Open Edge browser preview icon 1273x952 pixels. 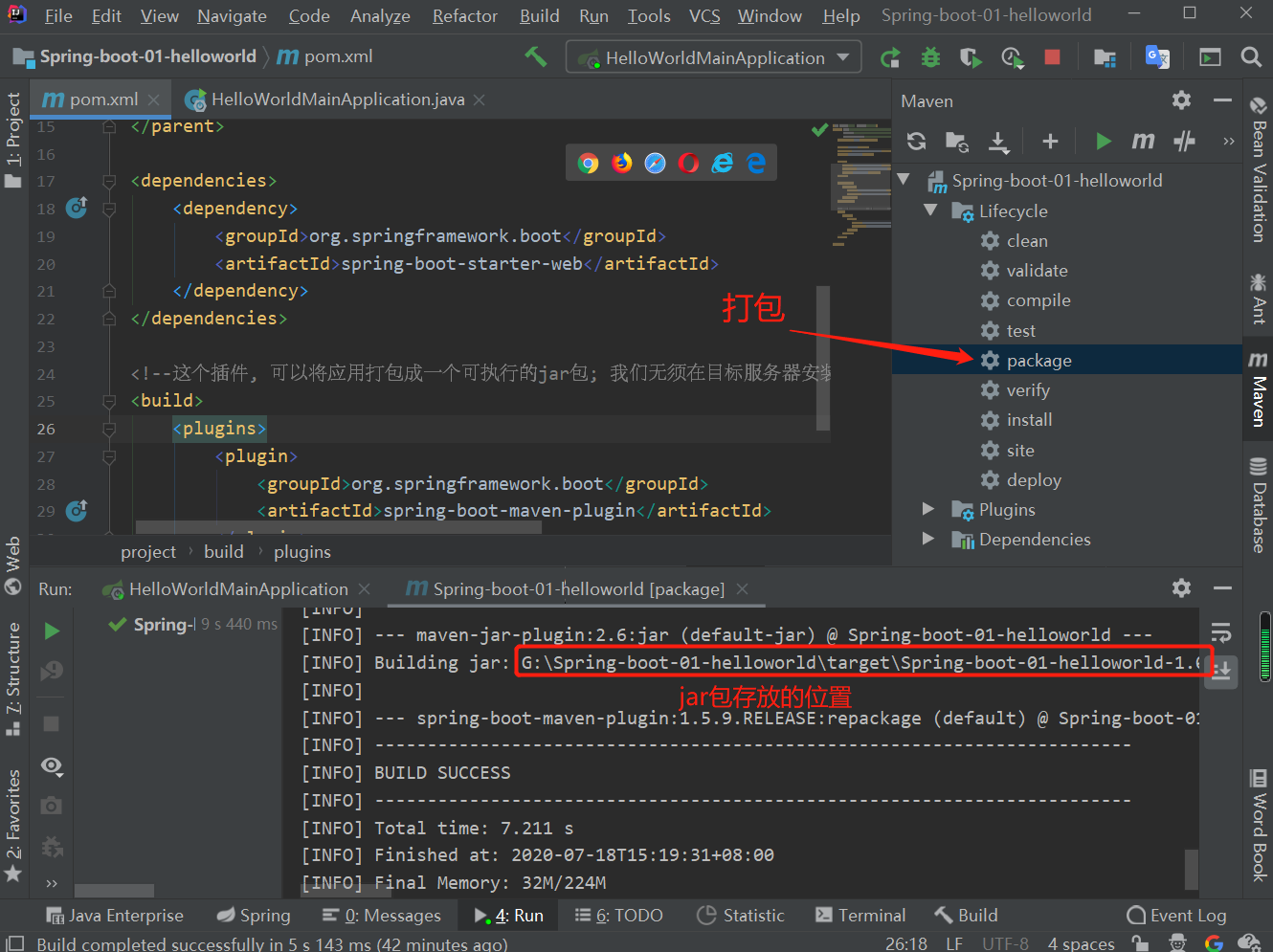(x=756, y=164)
